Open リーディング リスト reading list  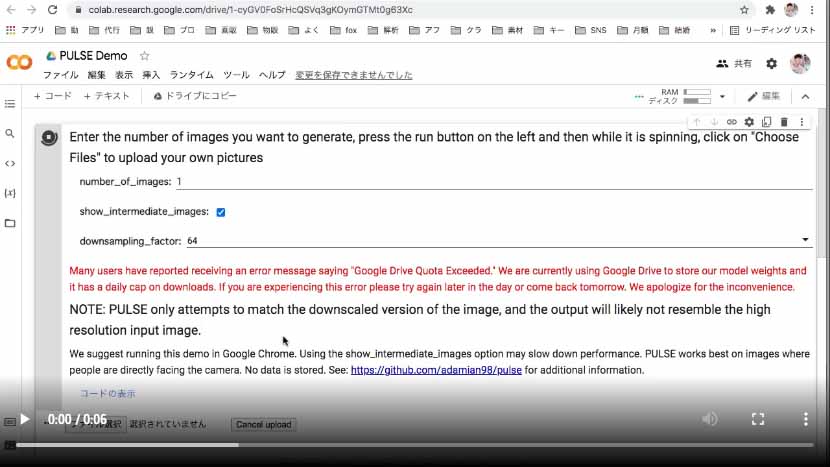tap(772, 30)
